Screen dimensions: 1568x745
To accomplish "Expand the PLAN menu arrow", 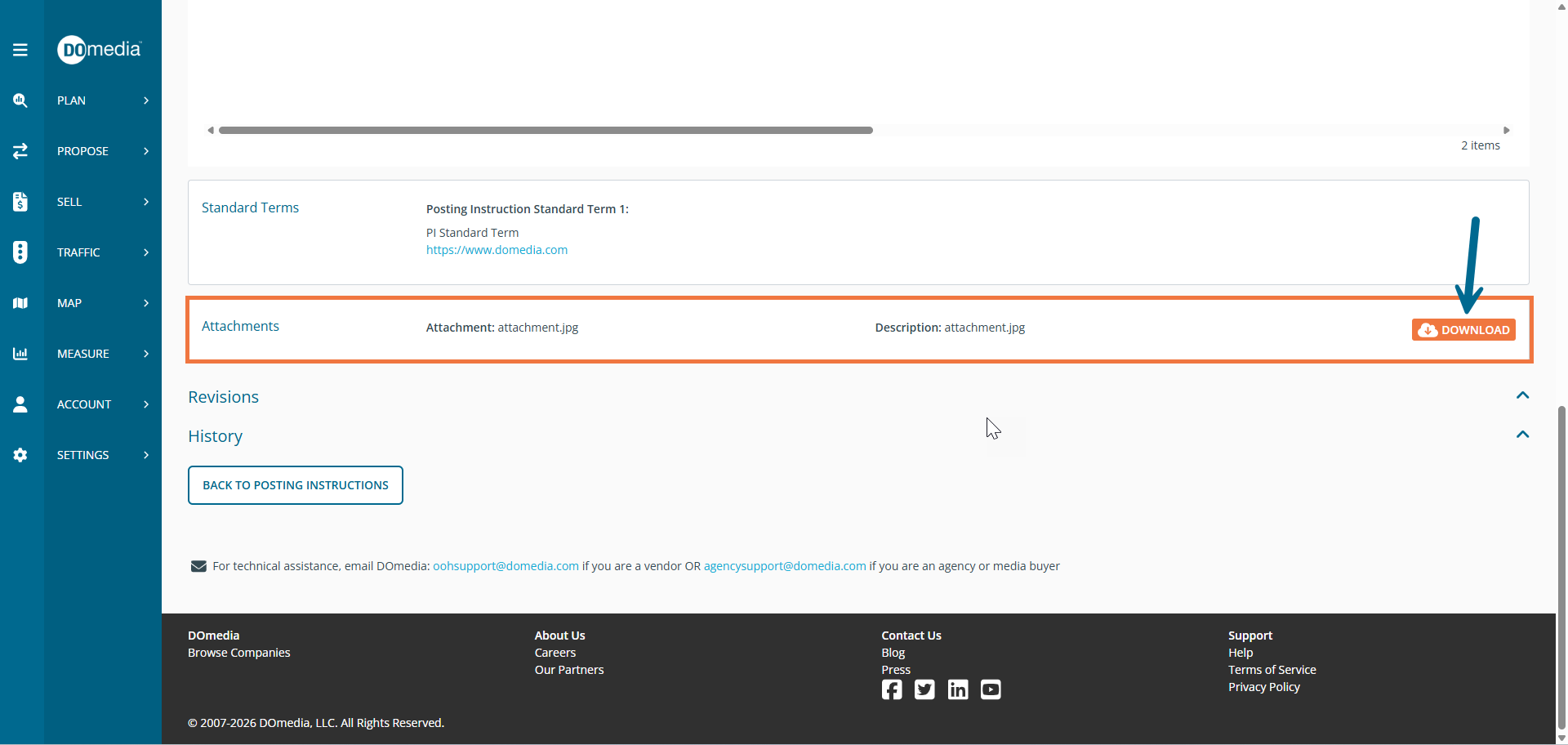I will (x=146, y=100).
